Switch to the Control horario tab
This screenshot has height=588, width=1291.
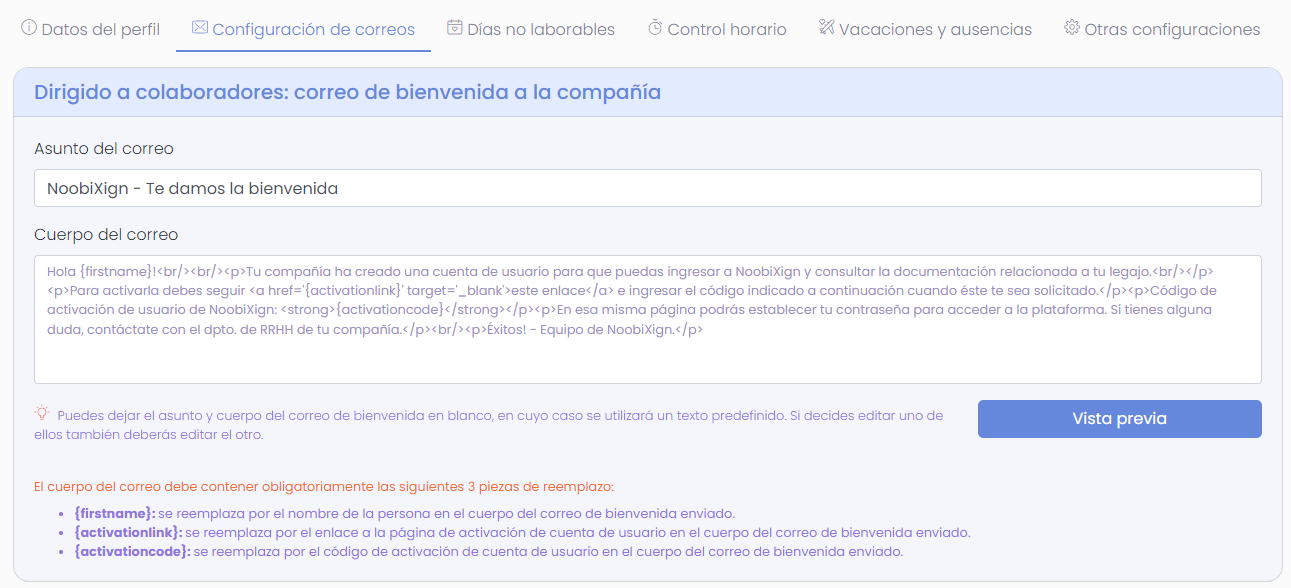(x=728, y=29)
